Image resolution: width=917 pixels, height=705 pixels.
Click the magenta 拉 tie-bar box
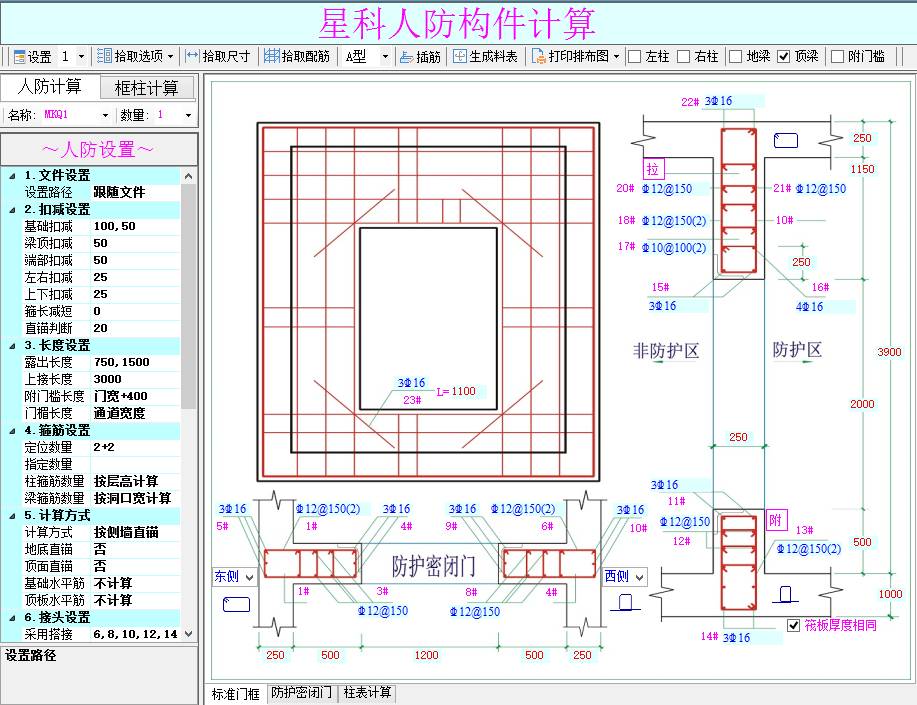point(653,169)
